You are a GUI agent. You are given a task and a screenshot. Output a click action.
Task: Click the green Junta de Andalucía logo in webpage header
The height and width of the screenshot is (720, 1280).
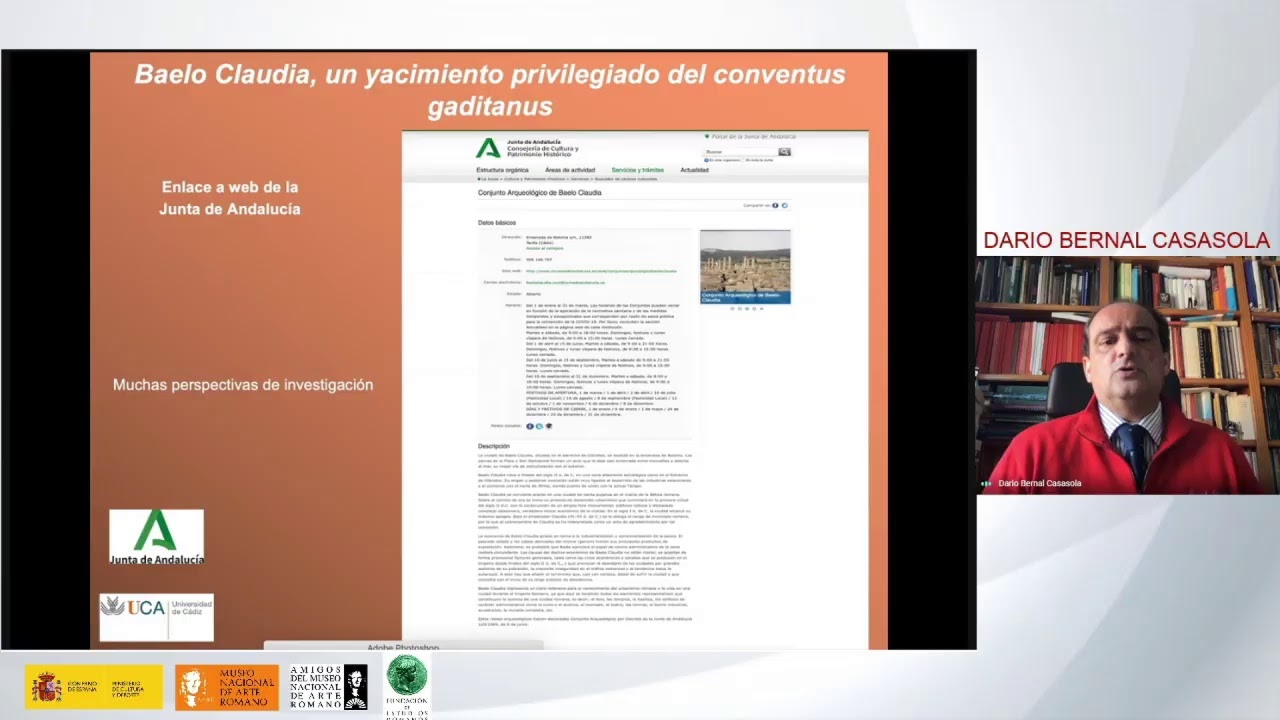pyautogui.click(x=488, y=148)
